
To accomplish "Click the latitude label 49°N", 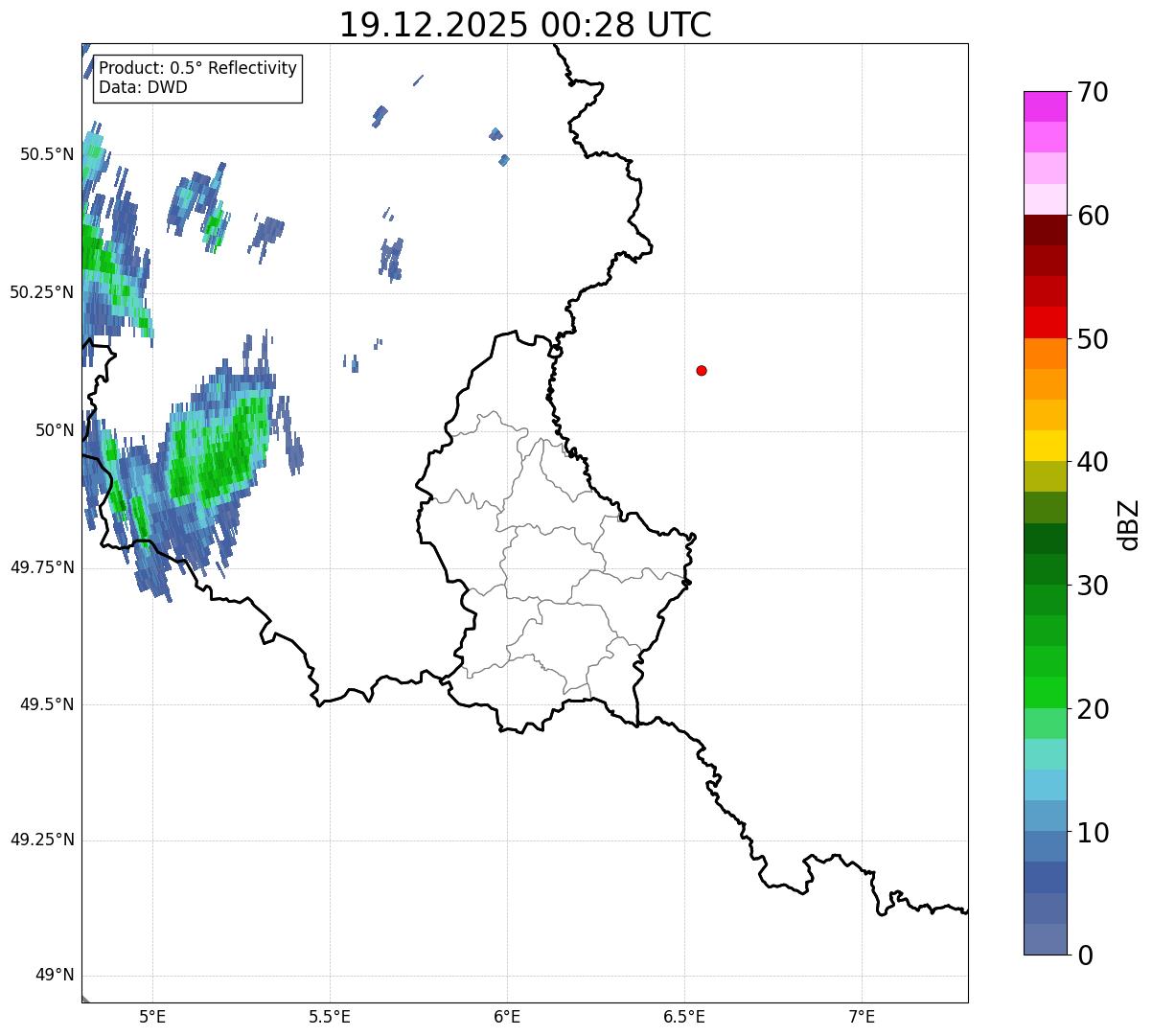I will pos(55,976).
